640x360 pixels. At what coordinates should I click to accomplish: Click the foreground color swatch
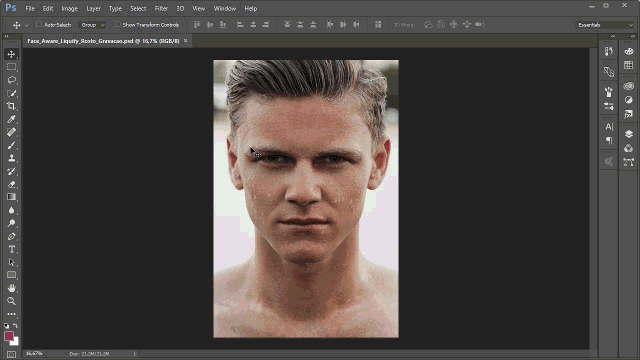(x=9, y=336)
